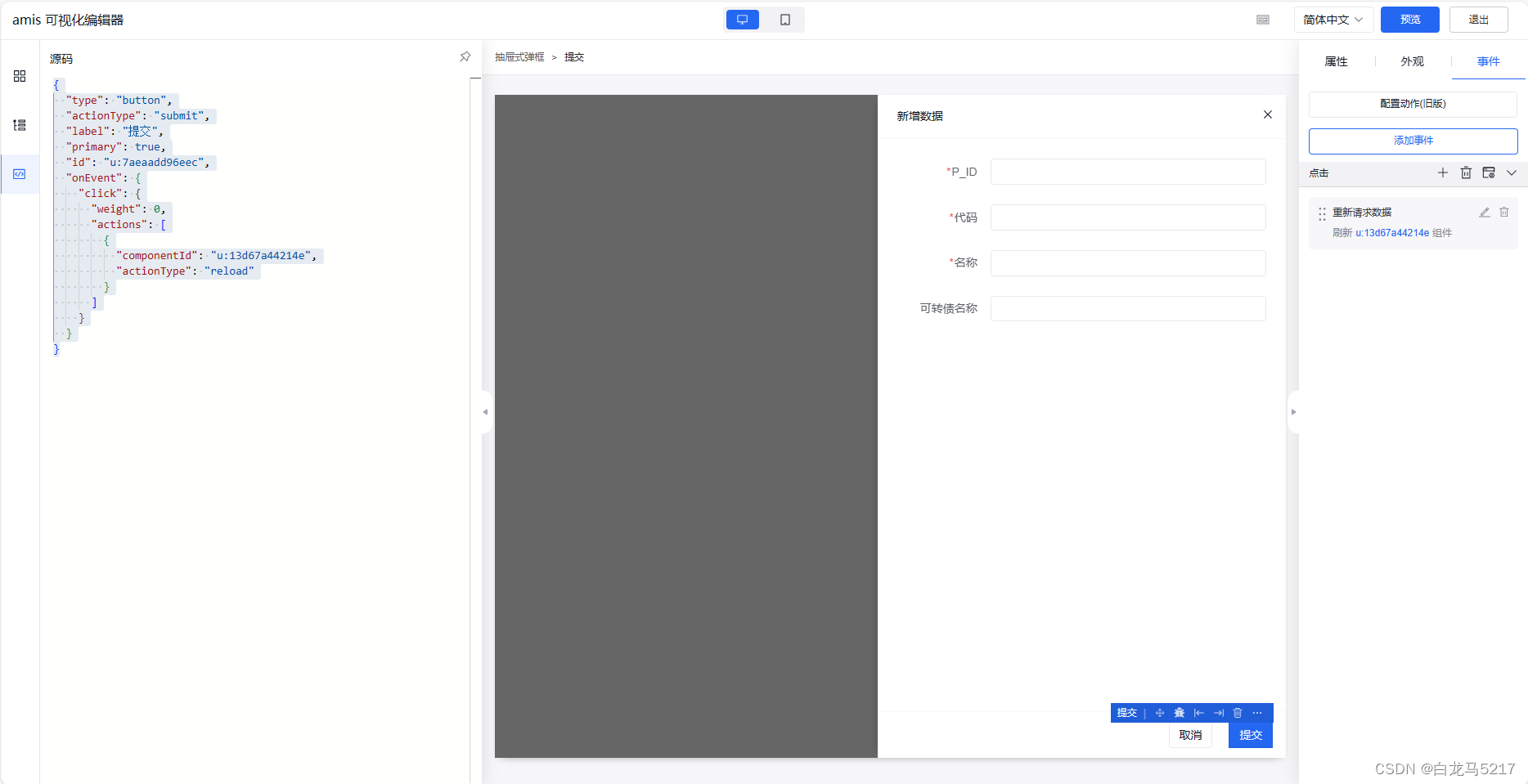Image resolution: width=1528 pixels, height=784 pixels.
Task: Open the keyboard shortcuts icon
Action: (x=1263, y=20)
